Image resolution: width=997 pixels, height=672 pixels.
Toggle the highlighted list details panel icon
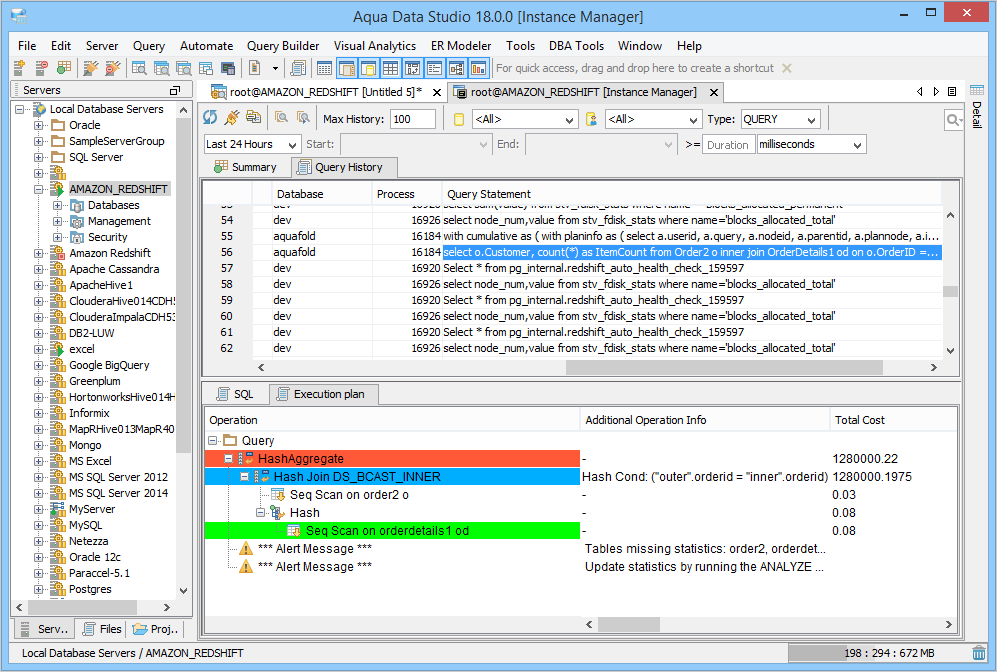coord(434,67)
